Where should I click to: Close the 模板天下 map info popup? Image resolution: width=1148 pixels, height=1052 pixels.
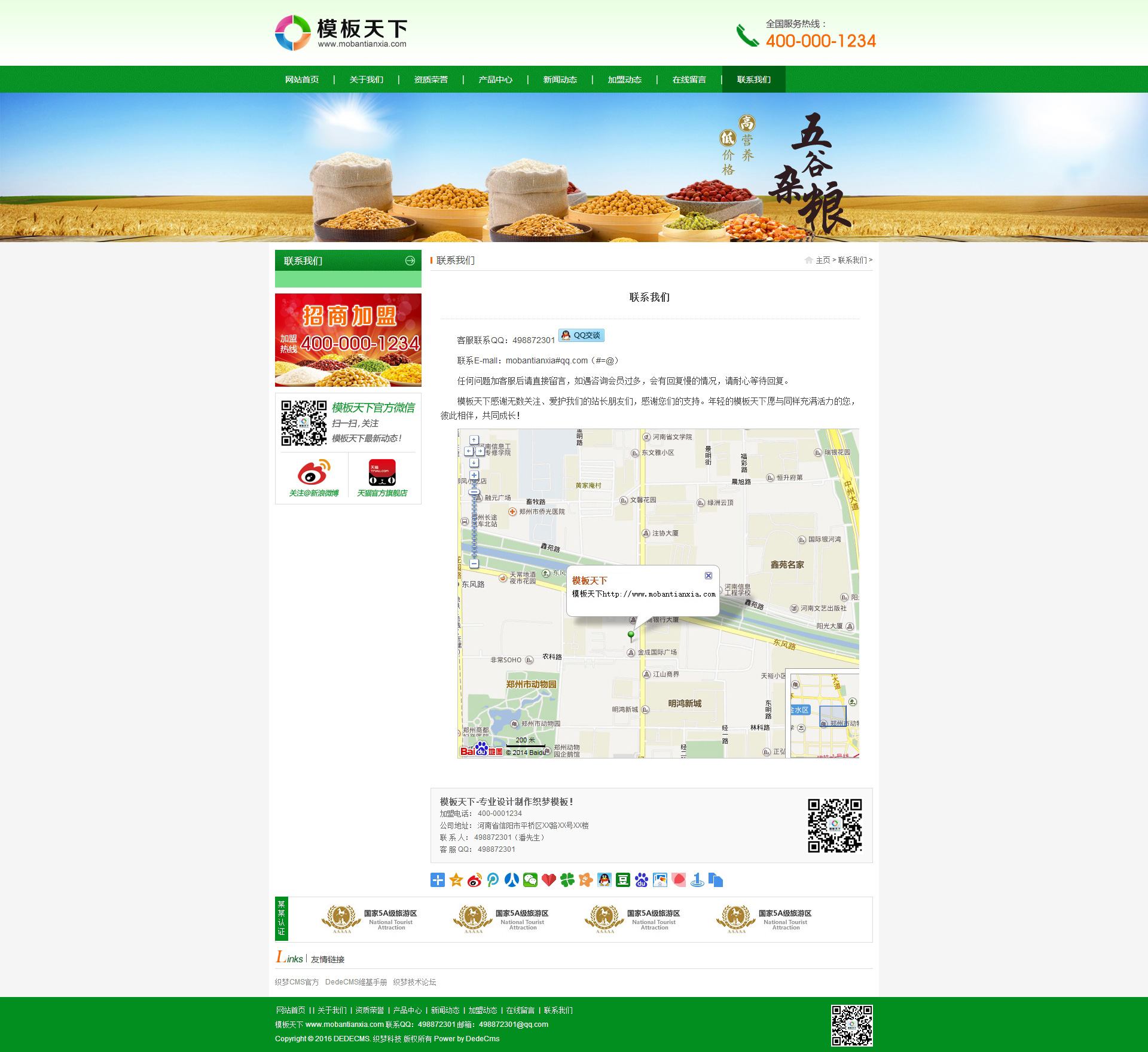tap(709, 576)
